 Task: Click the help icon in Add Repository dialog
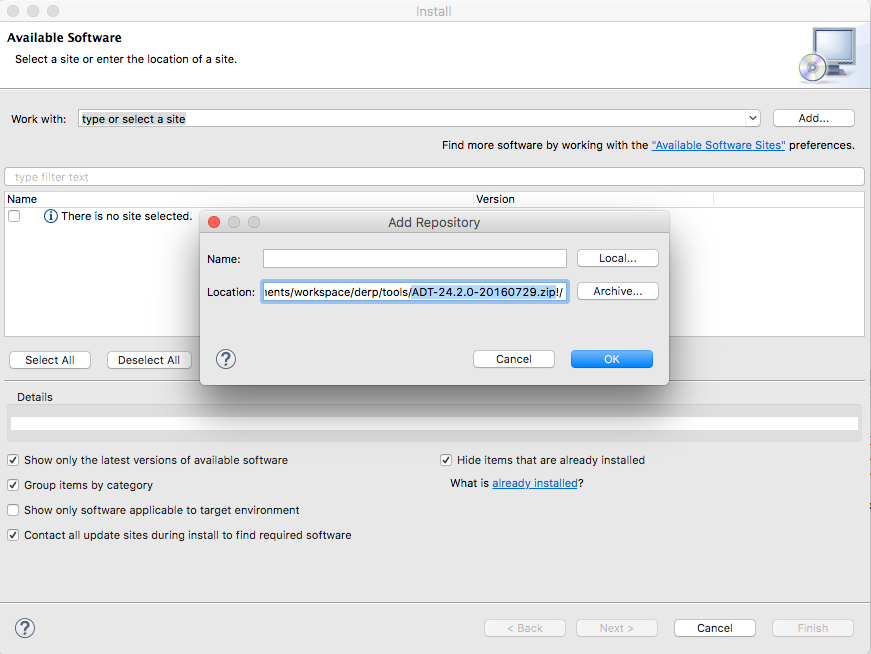pos(226,360)
